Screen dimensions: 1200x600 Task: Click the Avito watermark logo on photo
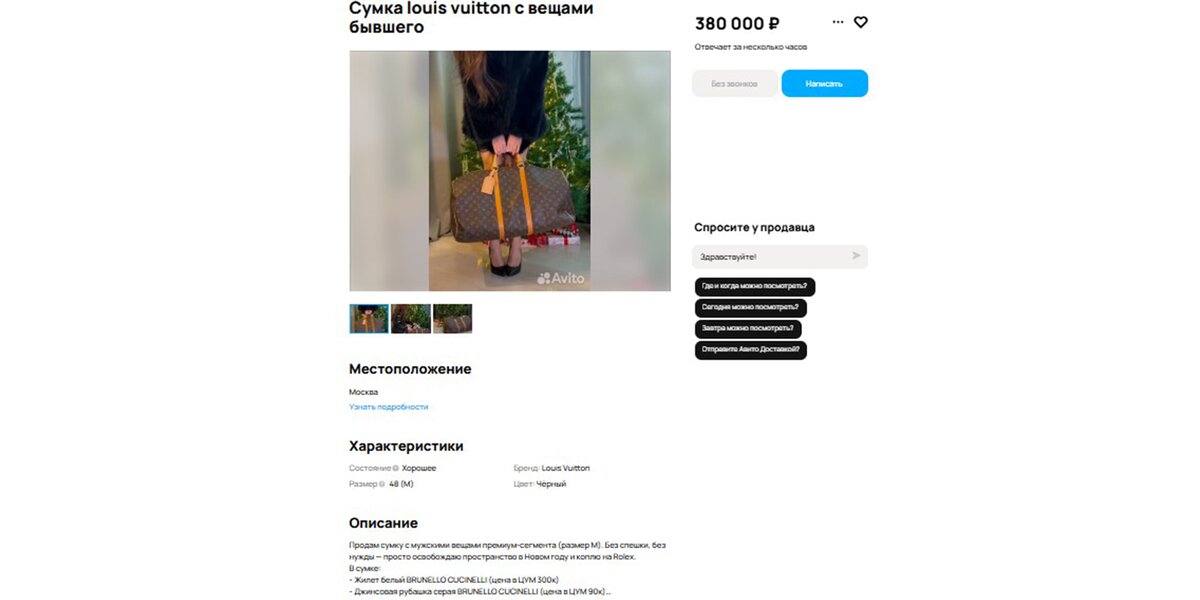coord(560,278)
